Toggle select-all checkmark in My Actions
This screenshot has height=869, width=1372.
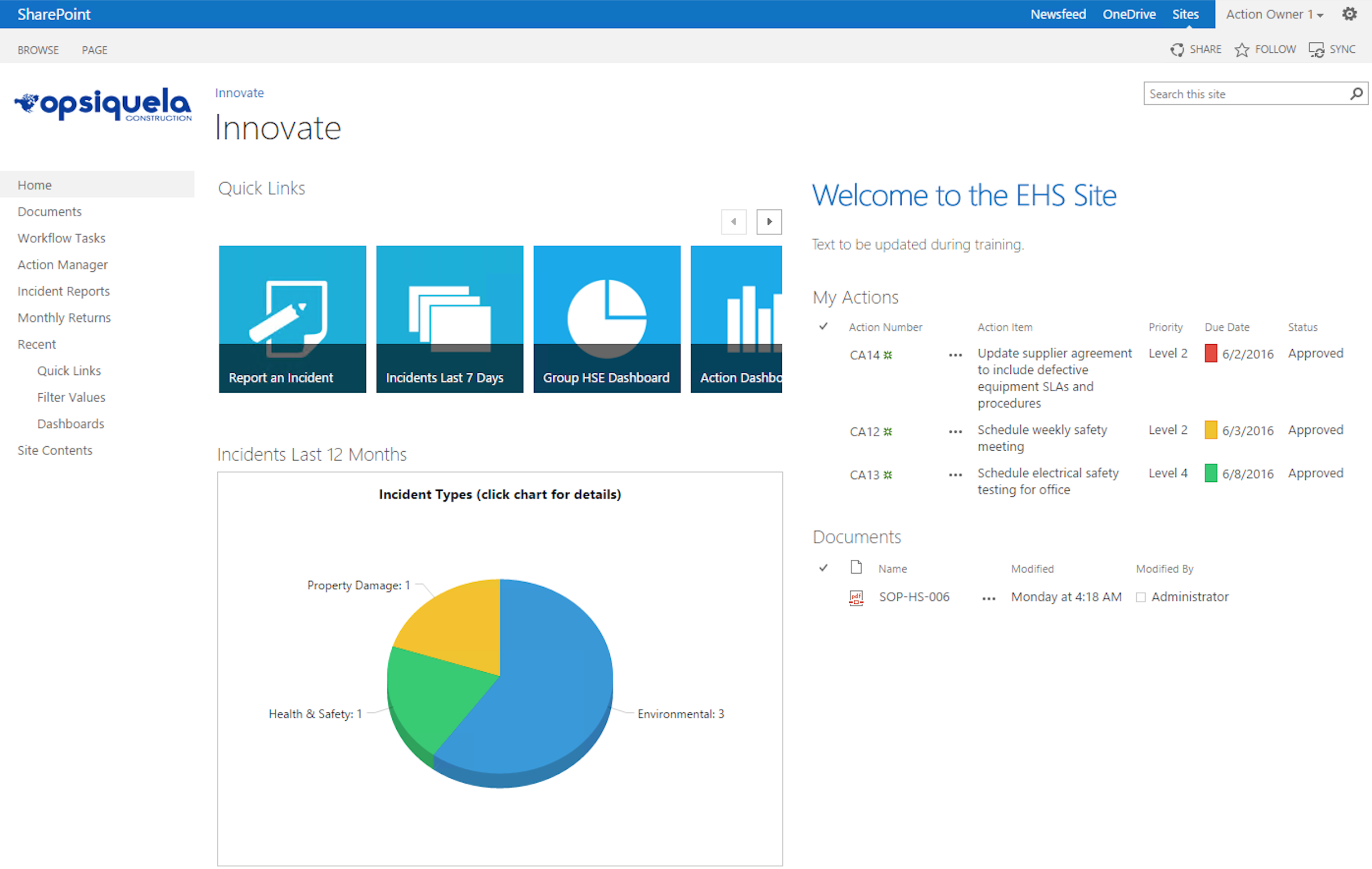click(x=823, y=327)
